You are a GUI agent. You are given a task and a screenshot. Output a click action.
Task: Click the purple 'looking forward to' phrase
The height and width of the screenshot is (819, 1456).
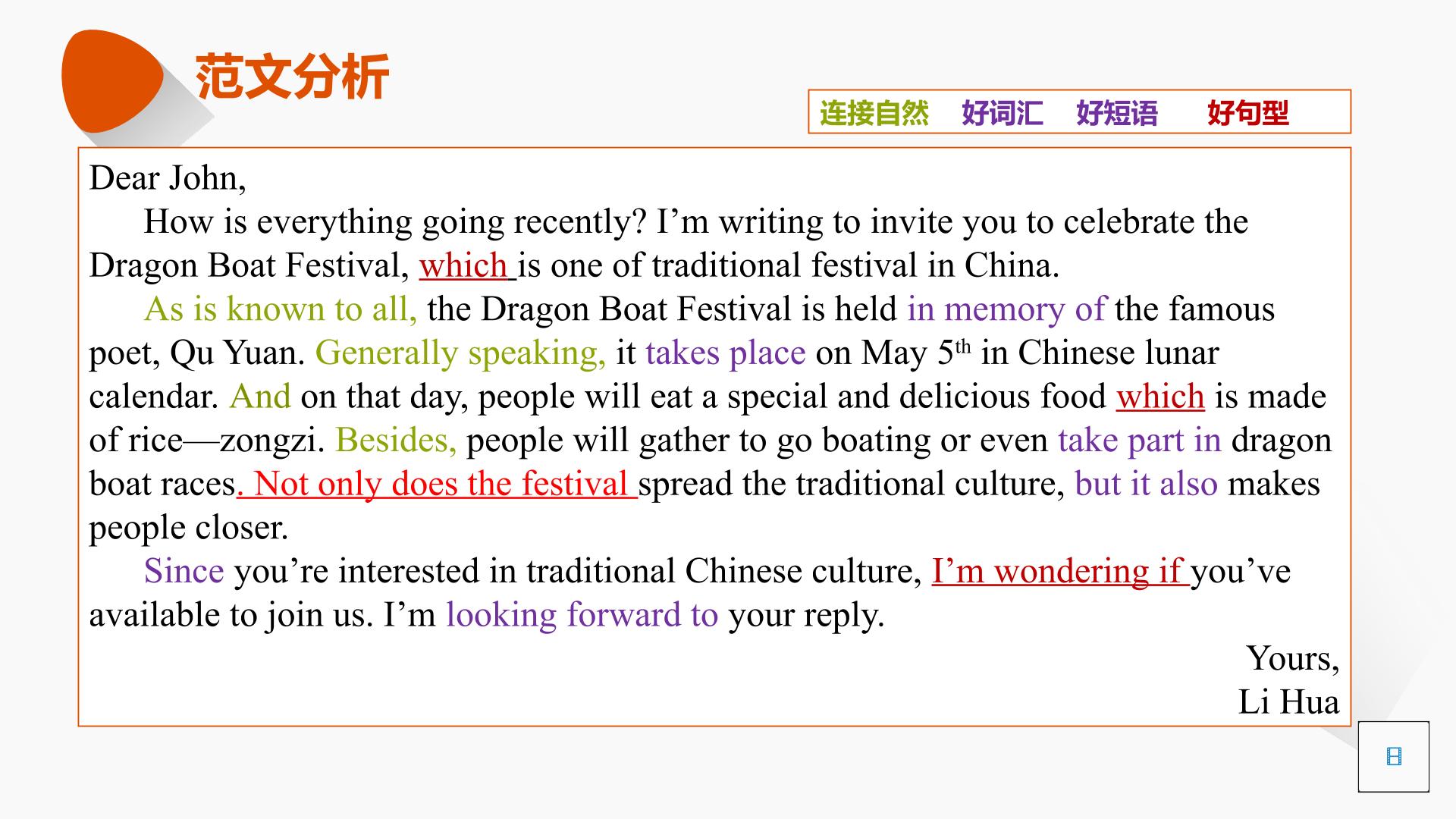582,615
